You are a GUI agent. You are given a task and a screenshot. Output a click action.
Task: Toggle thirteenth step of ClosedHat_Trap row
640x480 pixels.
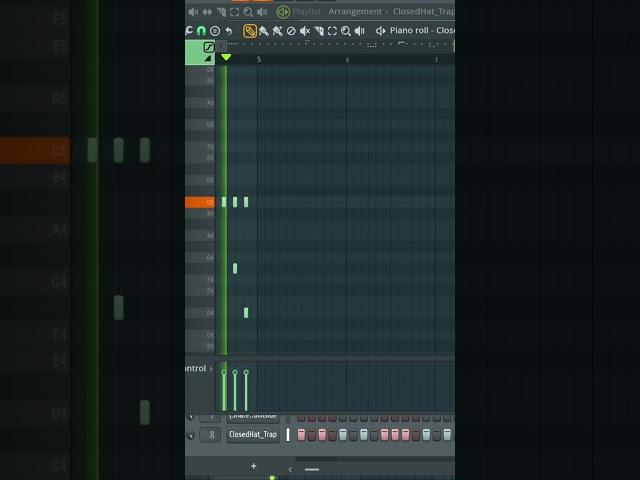426,435
